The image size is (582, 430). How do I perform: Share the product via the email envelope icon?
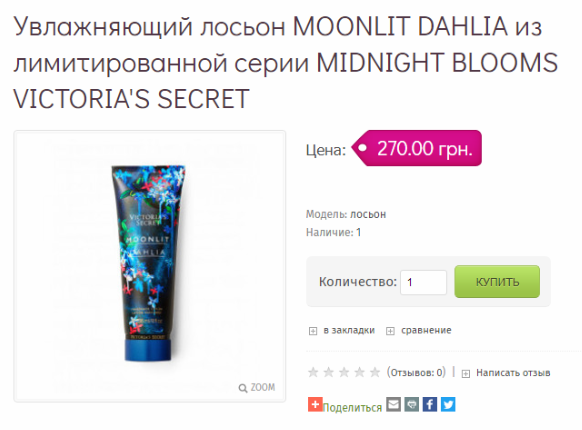(x=393, y=404)
